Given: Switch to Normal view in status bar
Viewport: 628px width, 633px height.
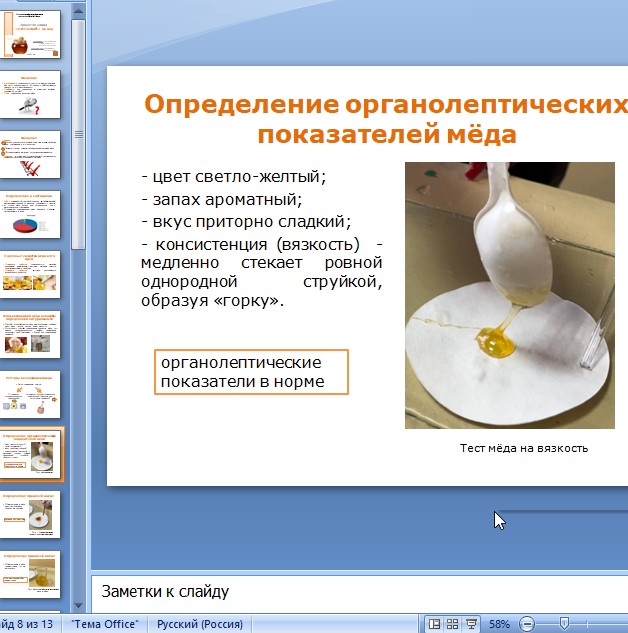Looking at the screenshot, I should click(x=435, y=624).
